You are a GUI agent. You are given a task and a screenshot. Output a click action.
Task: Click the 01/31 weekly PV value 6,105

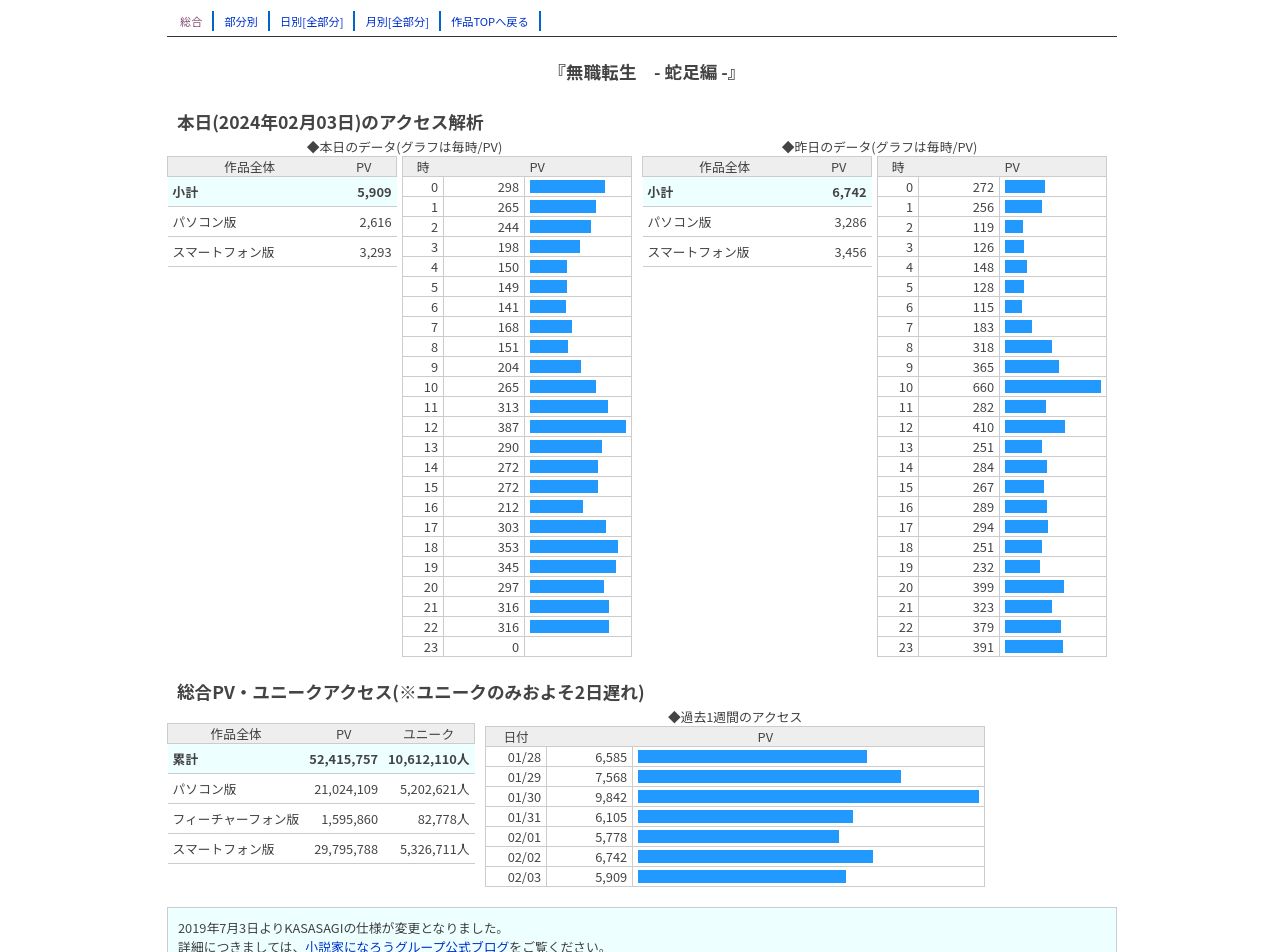pos(611,817)
